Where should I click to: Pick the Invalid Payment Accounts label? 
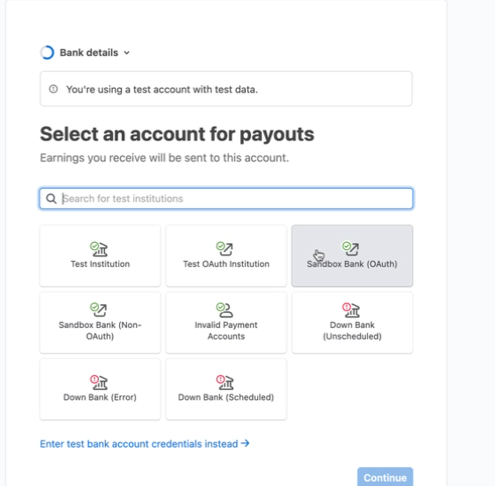point(226,331)
